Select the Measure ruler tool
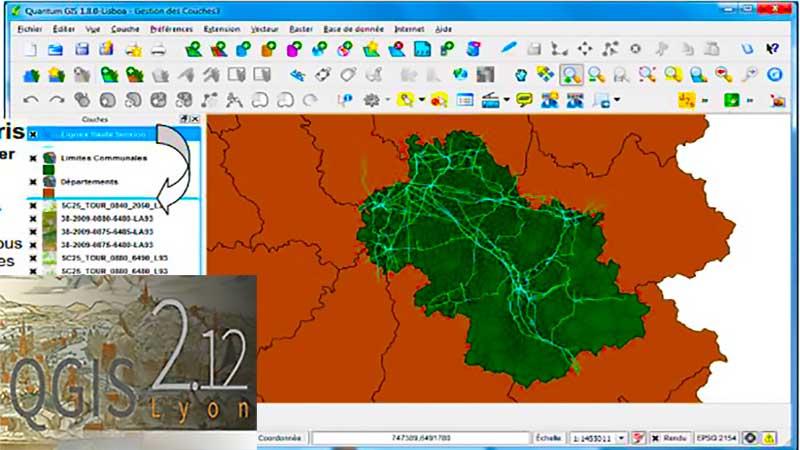 click(490, 101)
